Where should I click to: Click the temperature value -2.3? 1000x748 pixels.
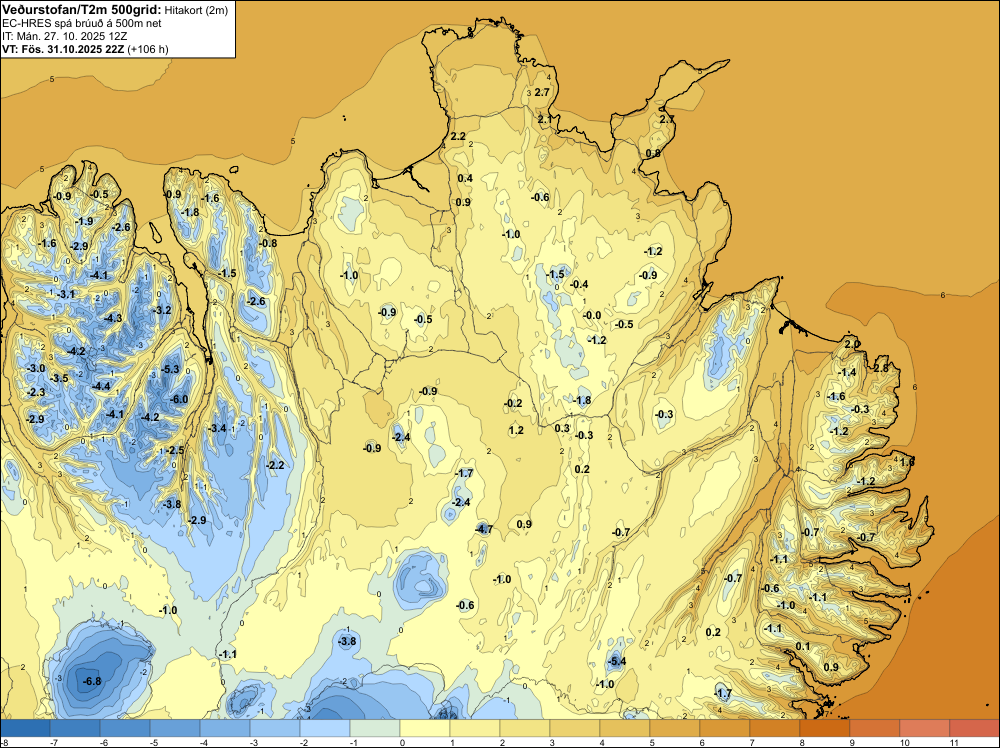tap(36, 392)
